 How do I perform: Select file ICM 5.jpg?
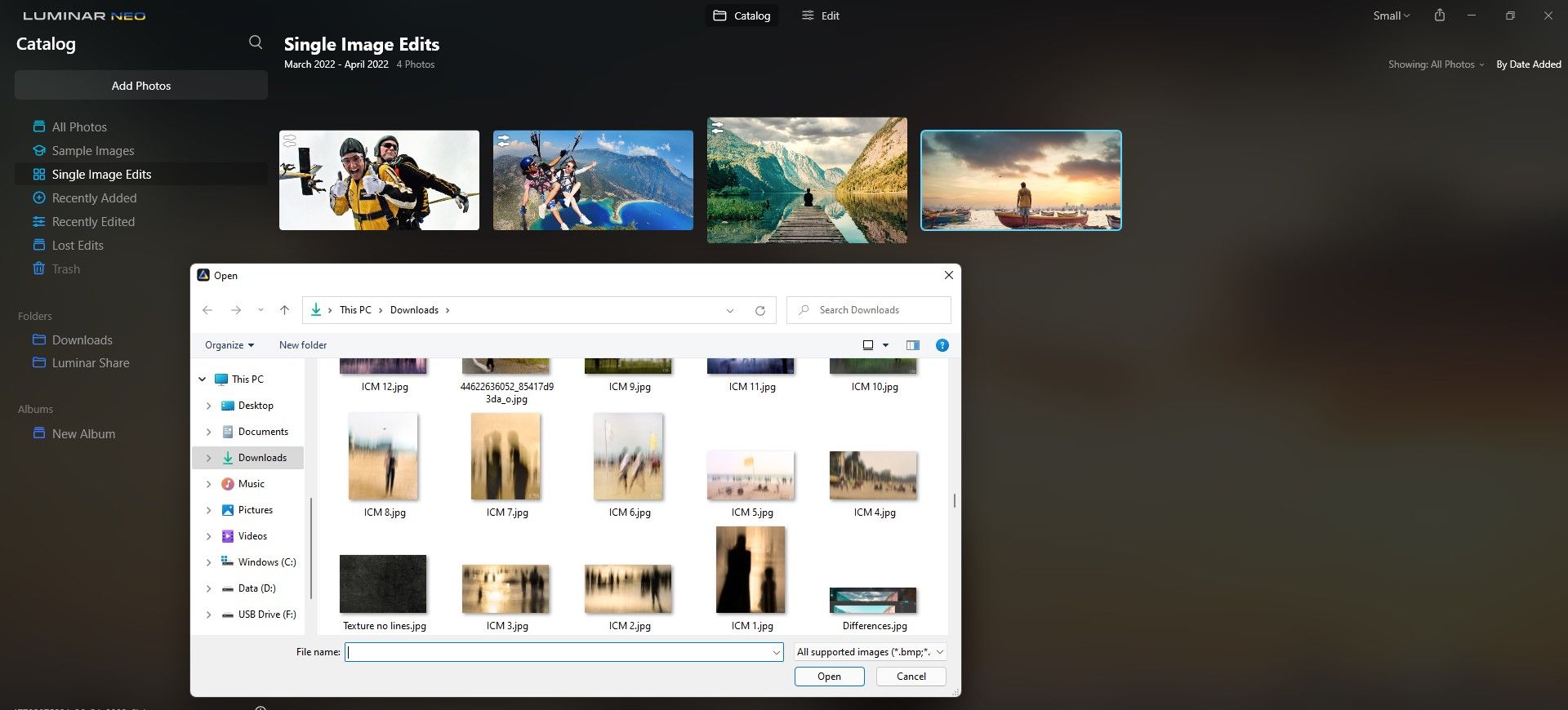click(751, 485)
